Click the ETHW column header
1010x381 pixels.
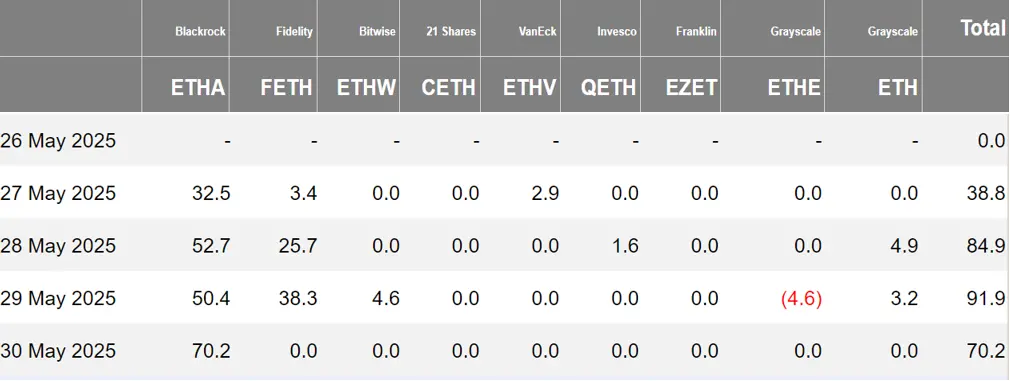367,88
